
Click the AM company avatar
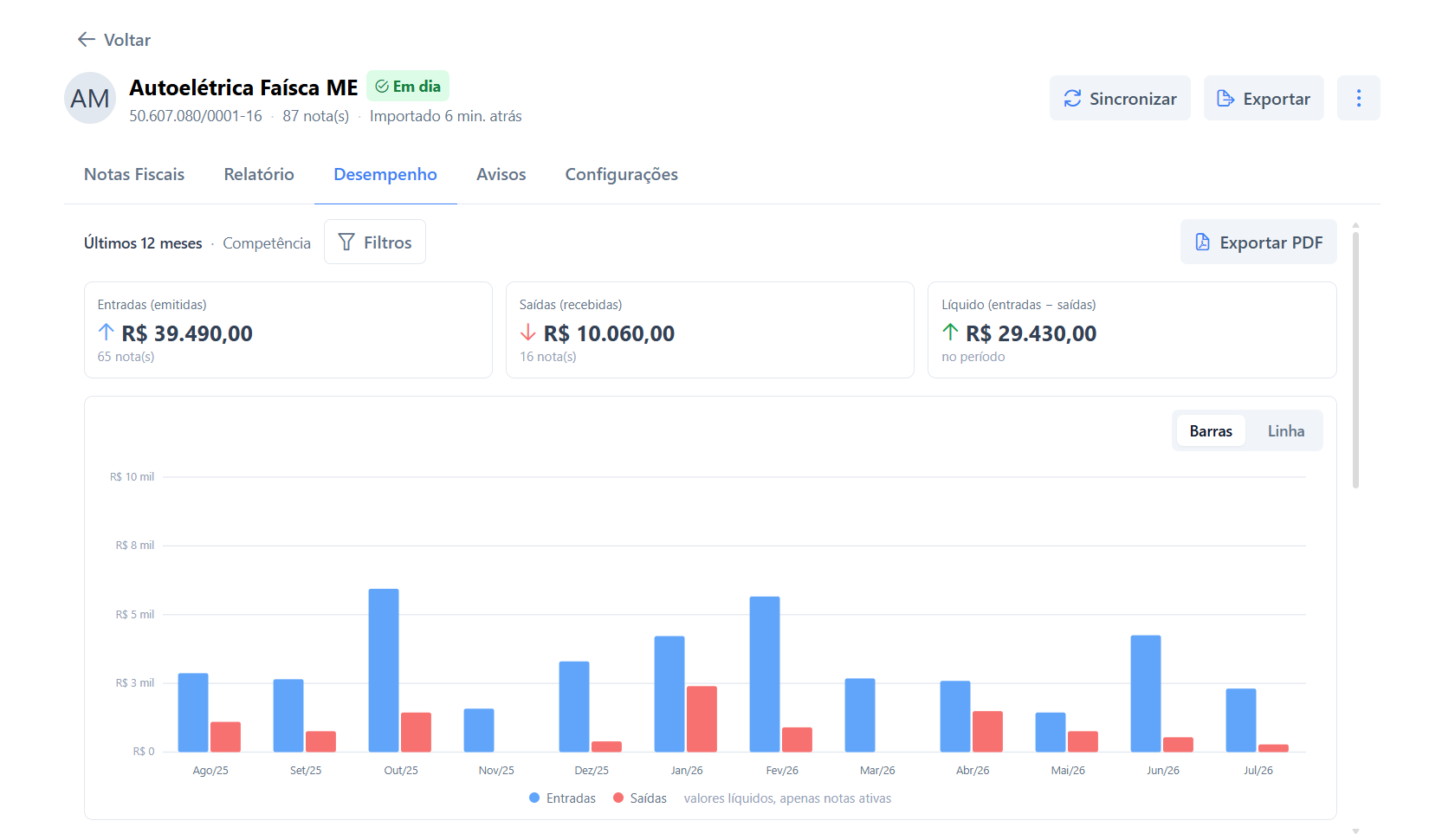90,98
